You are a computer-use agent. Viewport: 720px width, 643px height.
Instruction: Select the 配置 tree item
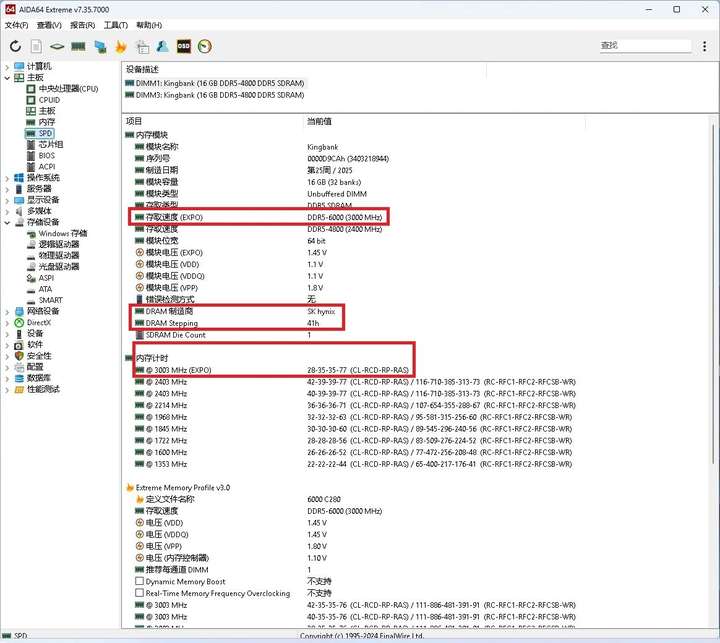tap(35, 367)
